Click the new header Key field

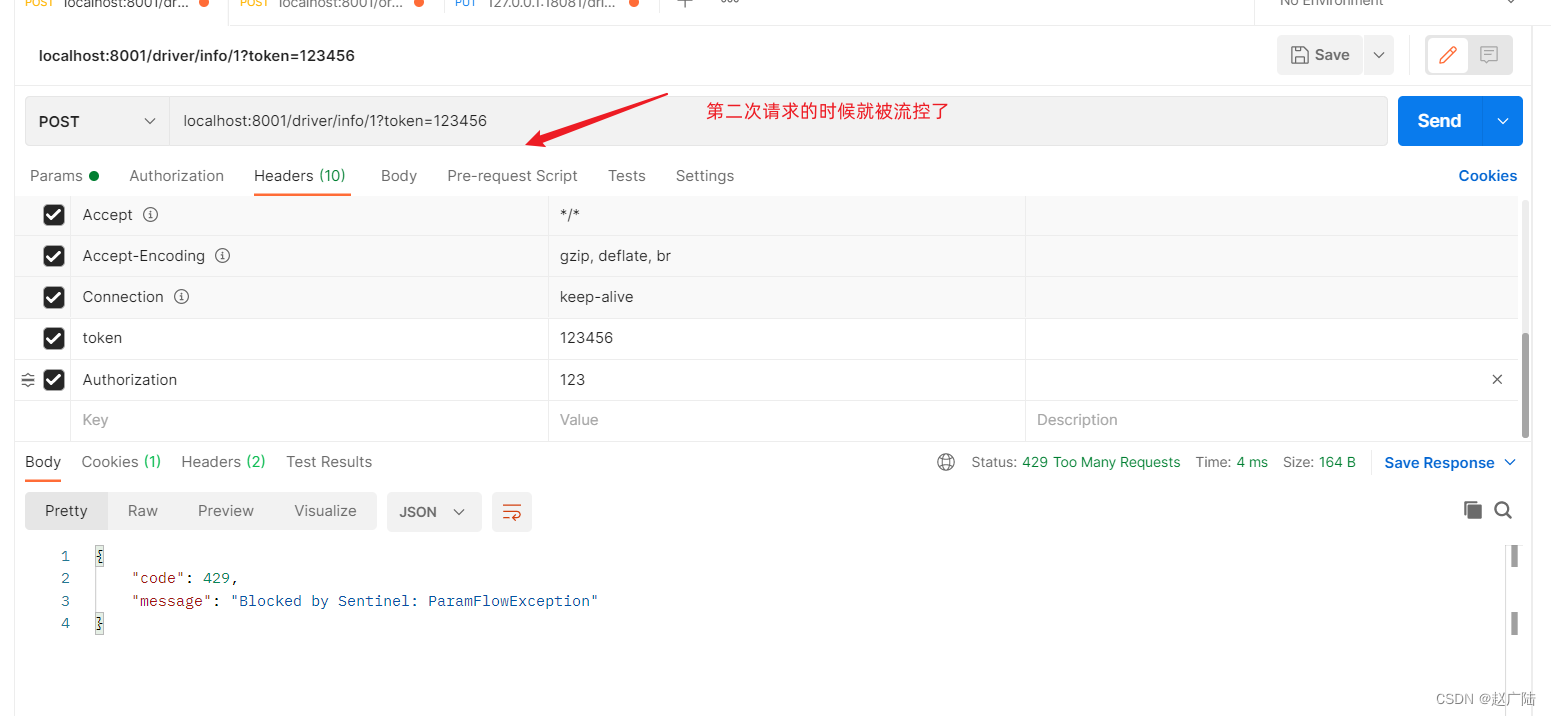click(309, 420)
